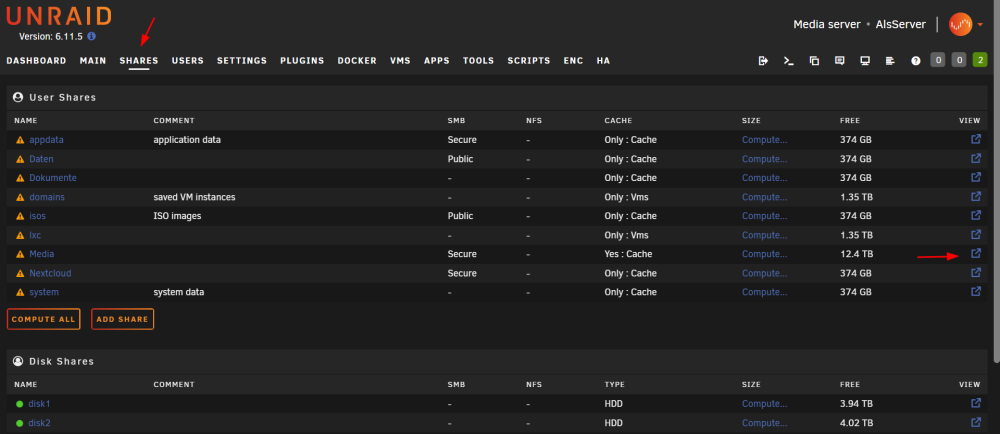Click the warning triangle next to Media

point(20,254)
